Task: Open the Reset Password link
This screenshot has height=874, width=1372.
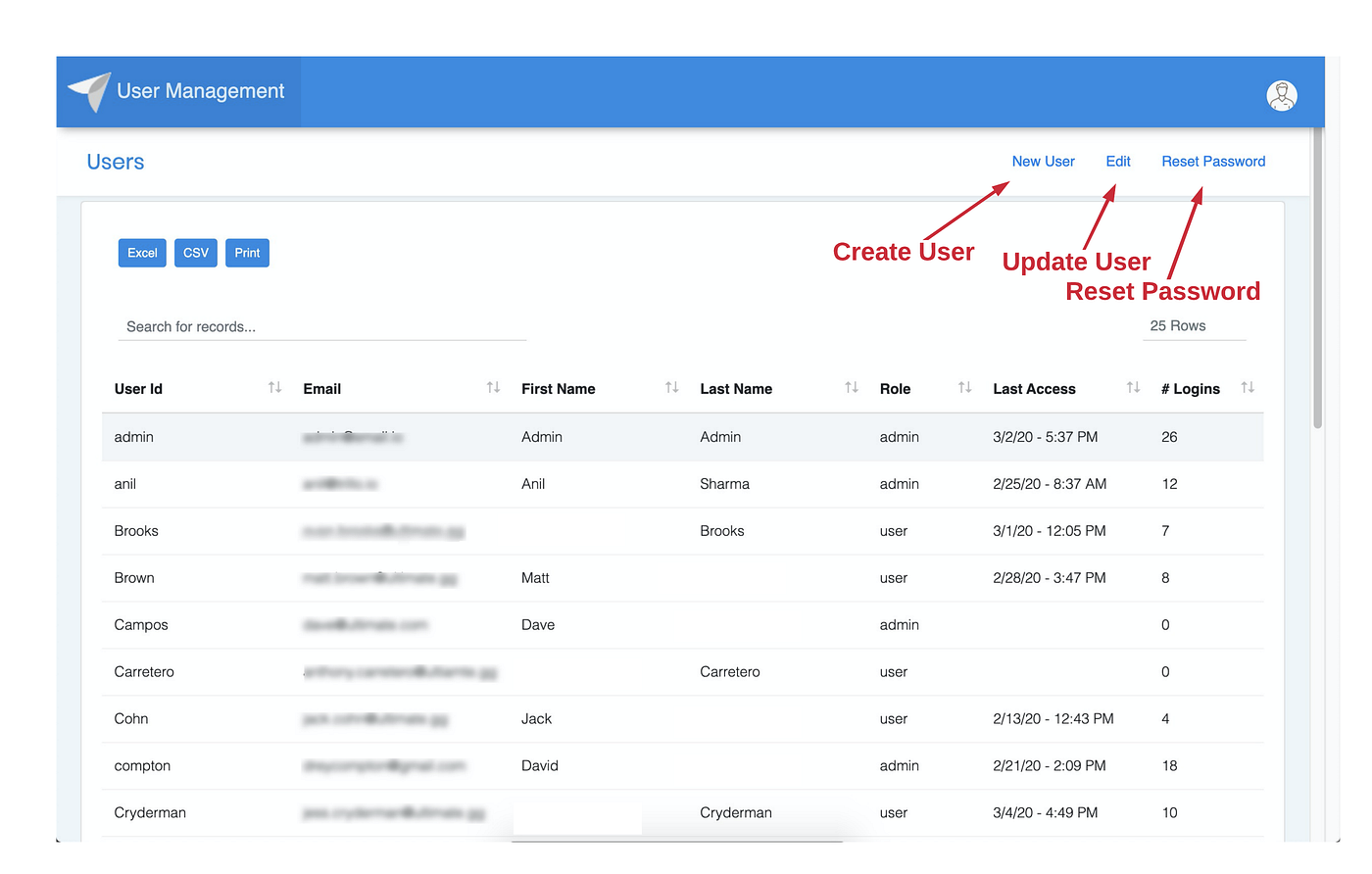Action: click(x=1213, y=161)
